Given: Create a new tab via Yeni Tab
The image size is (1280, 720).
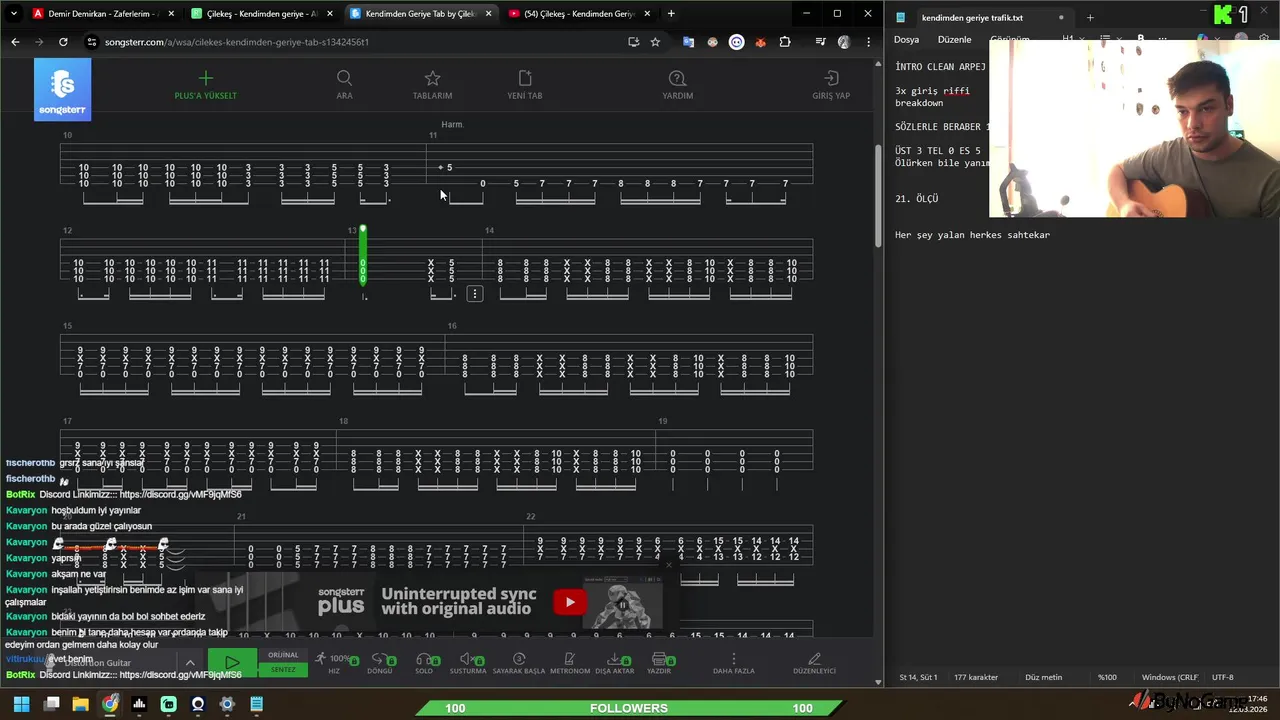Looking at the screenshot, I should pos(525,78).
